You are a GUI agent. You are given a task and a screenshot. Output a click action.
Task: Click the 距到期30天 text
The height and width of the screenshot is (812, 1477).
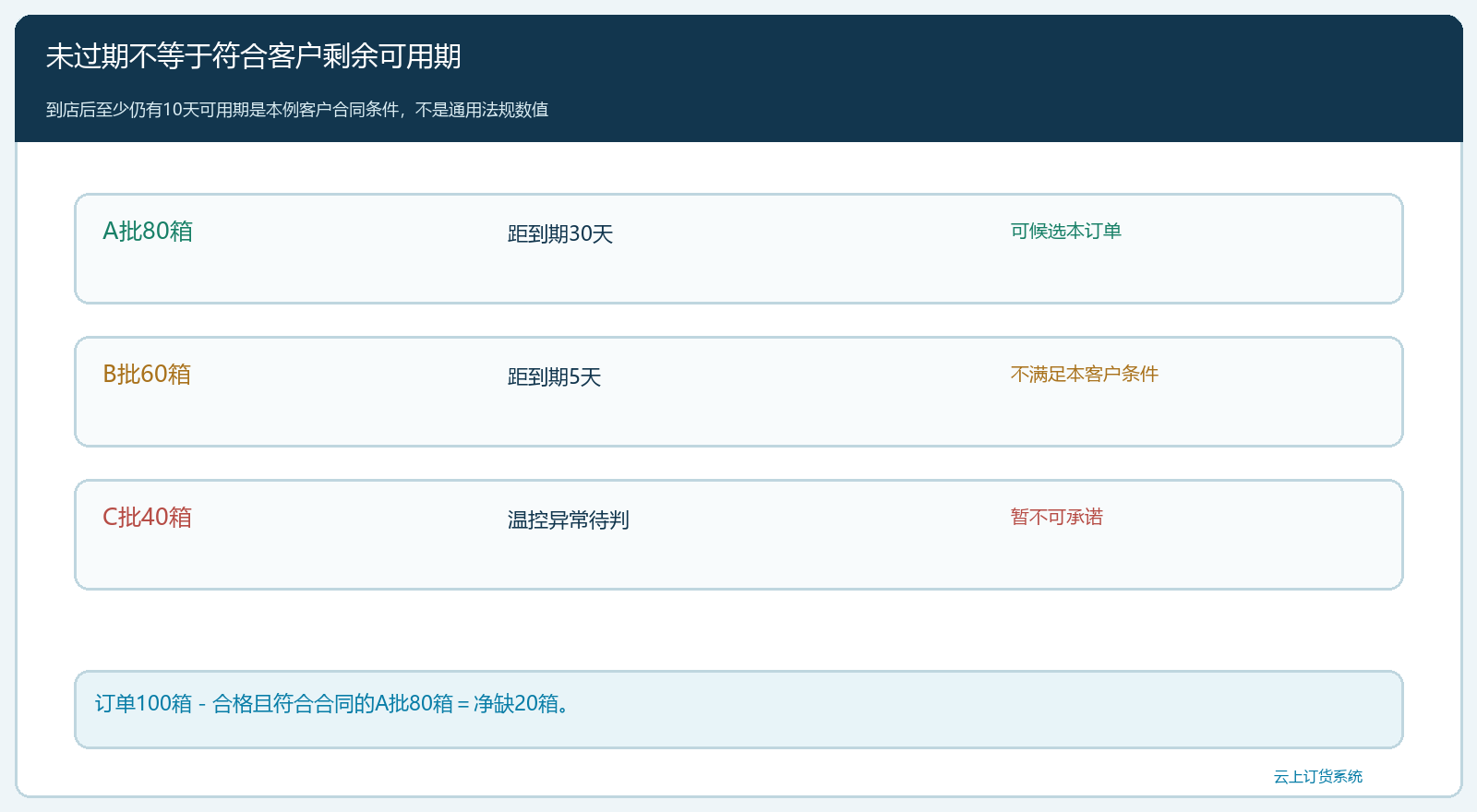point(560,233)
